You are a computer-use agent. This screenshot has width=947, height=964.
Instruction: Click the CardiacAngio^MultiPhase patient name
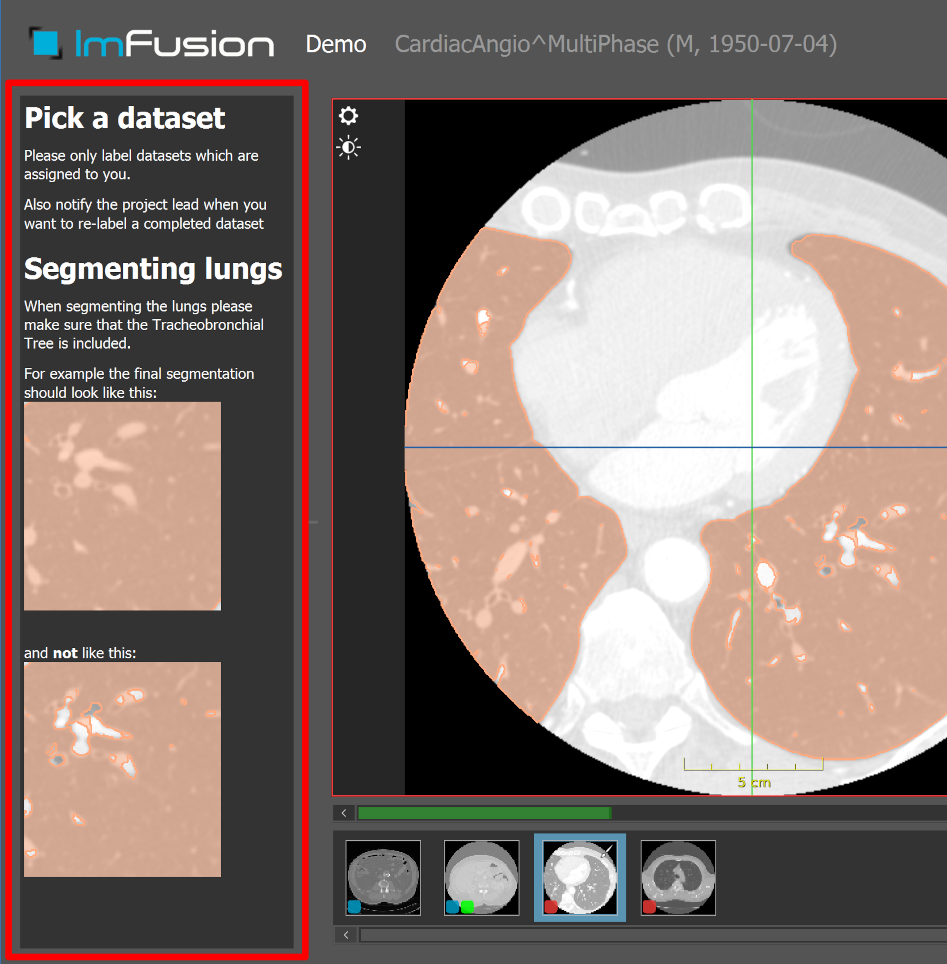pos(616,44)
